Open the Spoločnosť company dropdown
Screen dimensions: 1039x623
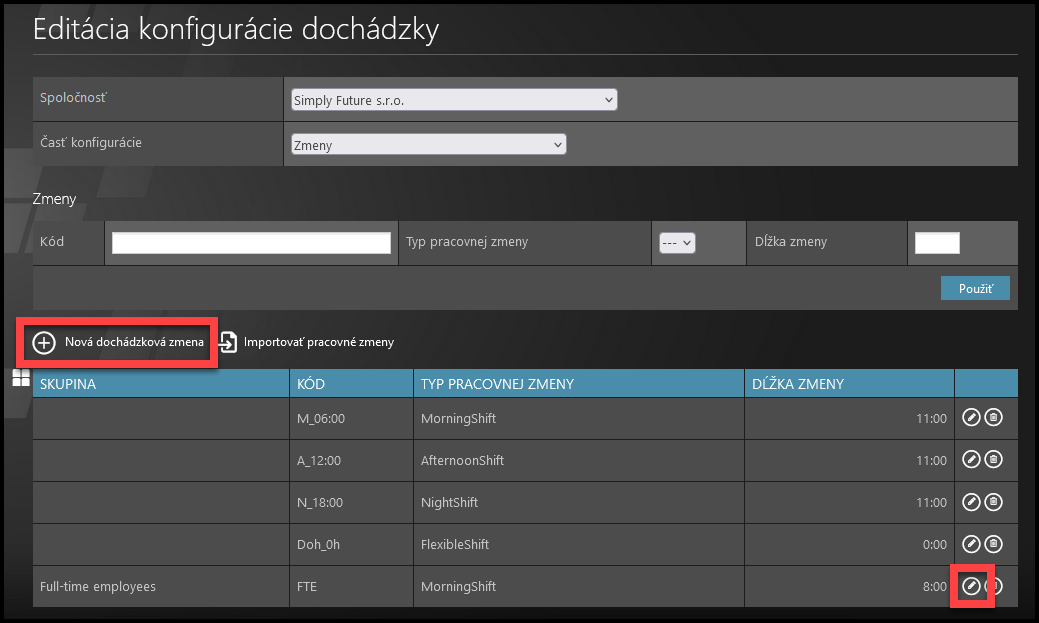tap(454, 100)
